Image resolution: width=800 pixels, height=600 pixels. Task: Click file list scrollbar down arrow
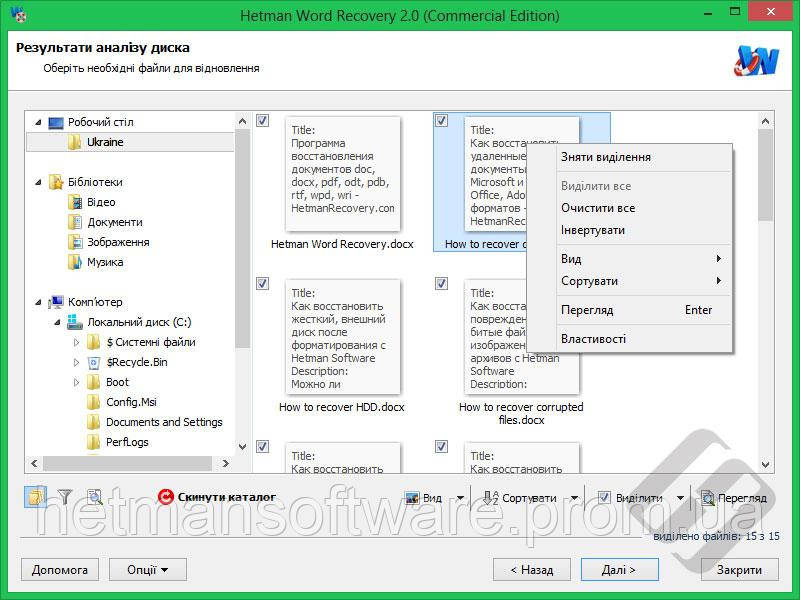coord(765,464)
